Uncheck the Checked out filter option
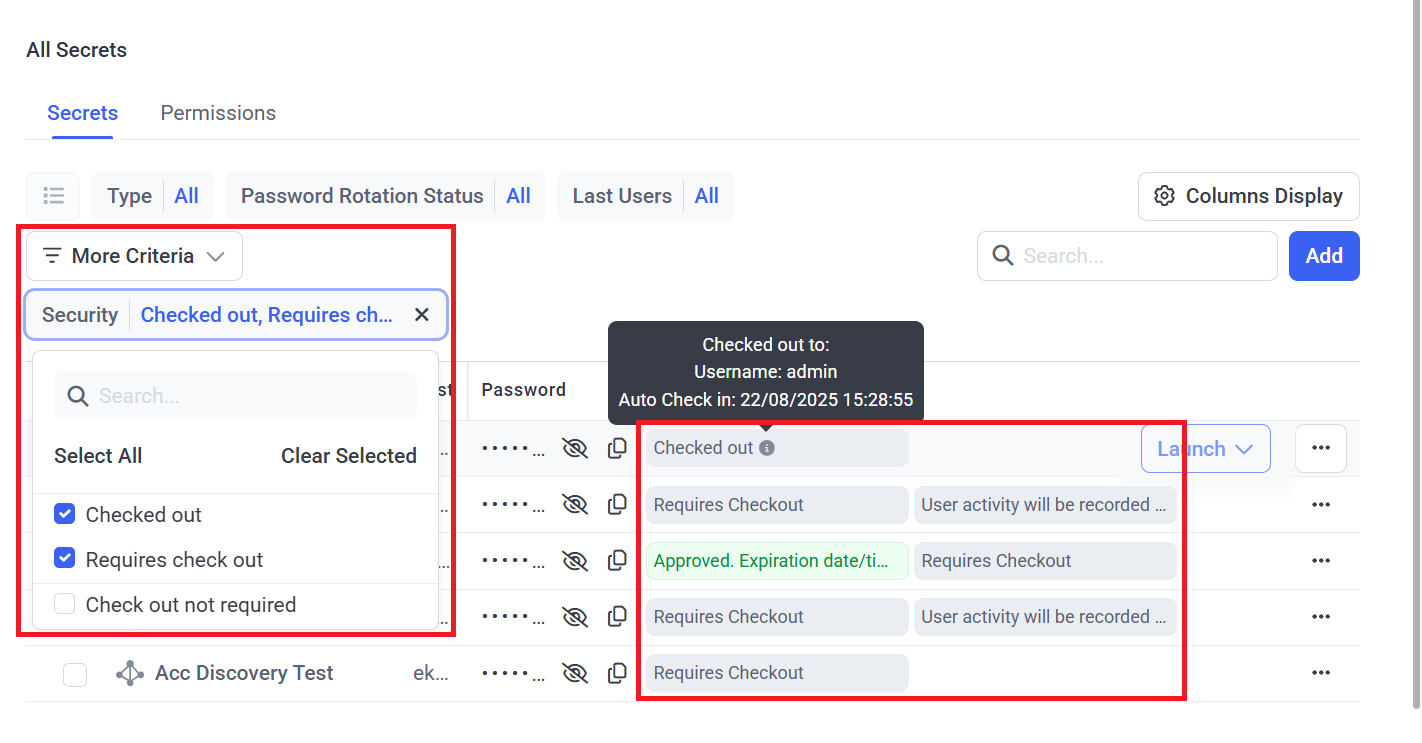Image resolution: width=1422 pixels, height=743 pixels. 65,515
